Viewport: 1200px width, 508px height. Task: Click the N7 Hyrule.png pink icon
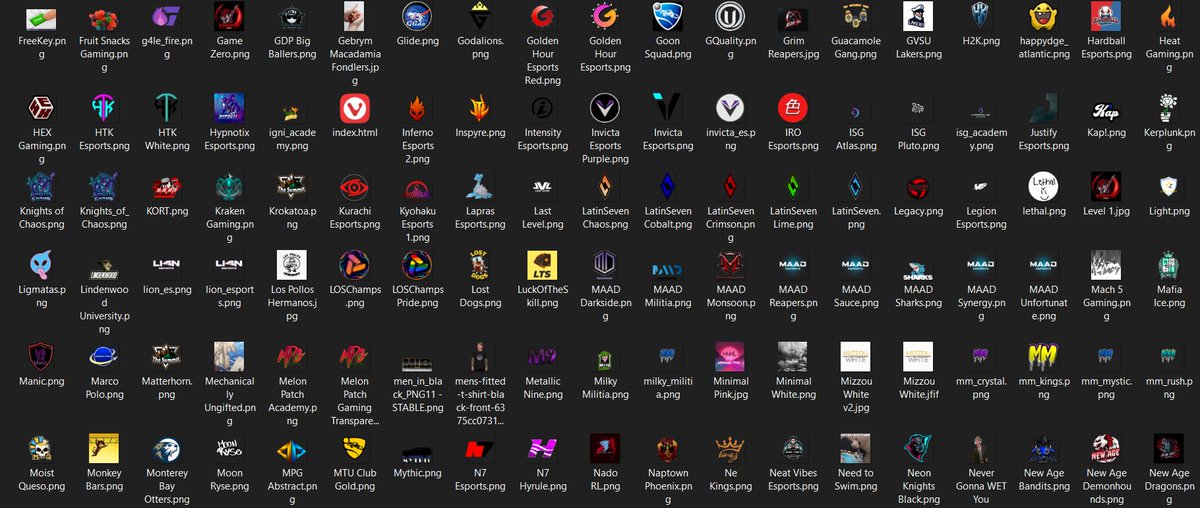[542, 448]
